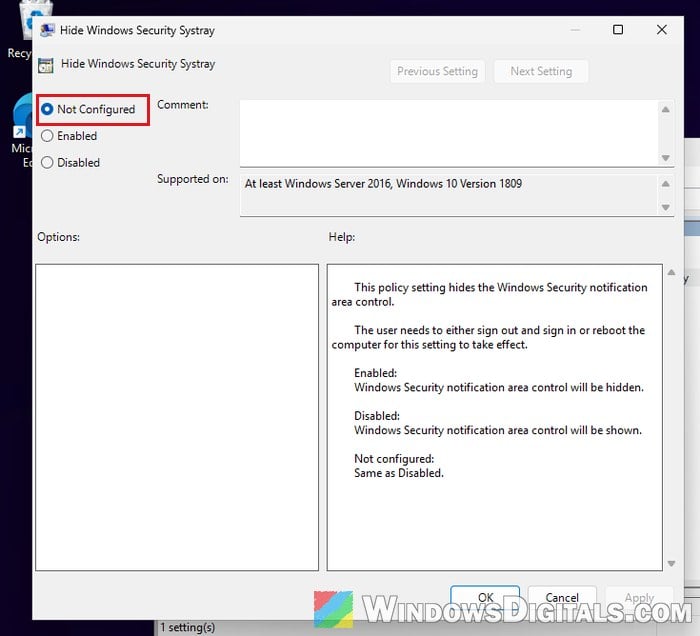The image size is (700, 636).
Task: Click the Help pane scroll up arrow
Action: (671, 272)
